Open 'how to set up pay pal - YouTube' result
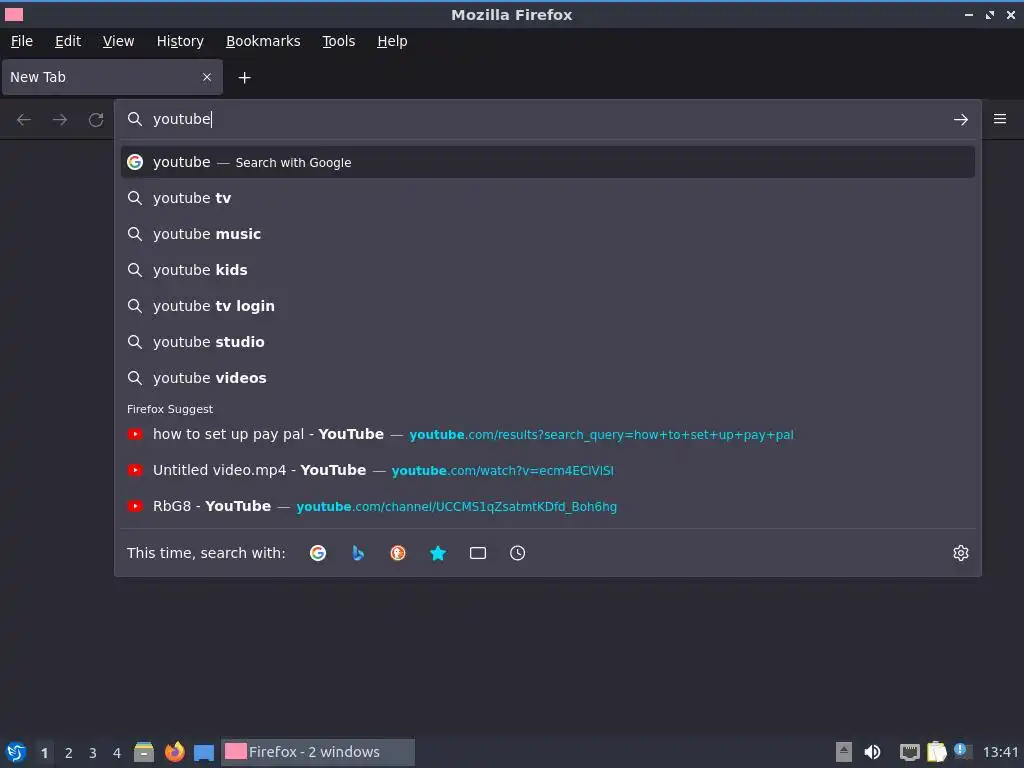This screenshot has width=1024, height=768. [547, 434]
